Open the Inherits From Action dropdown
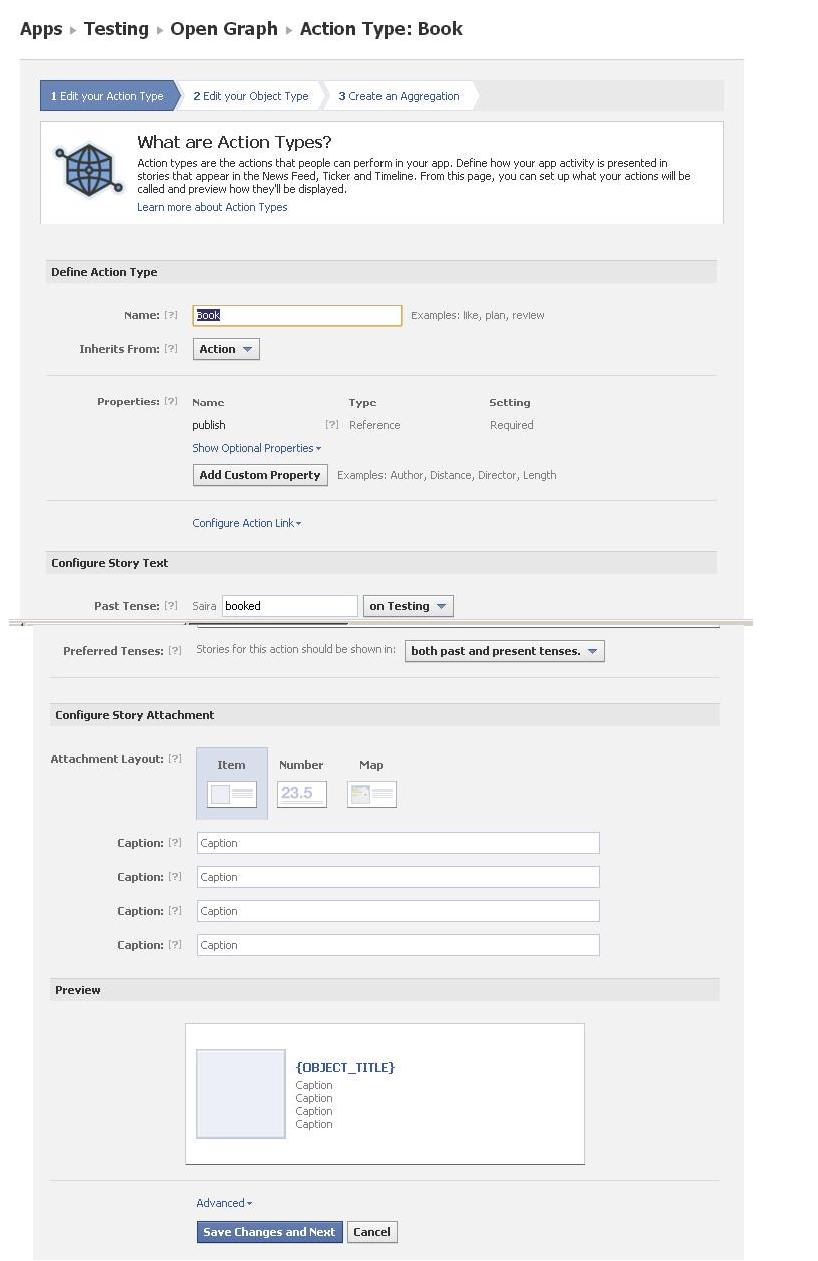Viewport: 818px width, 1261px height. pos(226,349)
